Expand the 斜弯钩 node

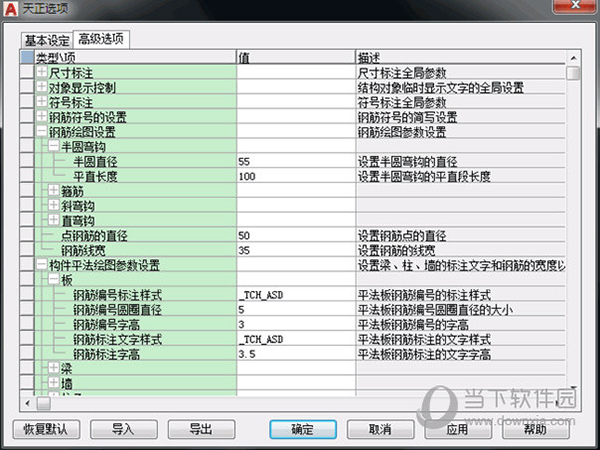54,205
